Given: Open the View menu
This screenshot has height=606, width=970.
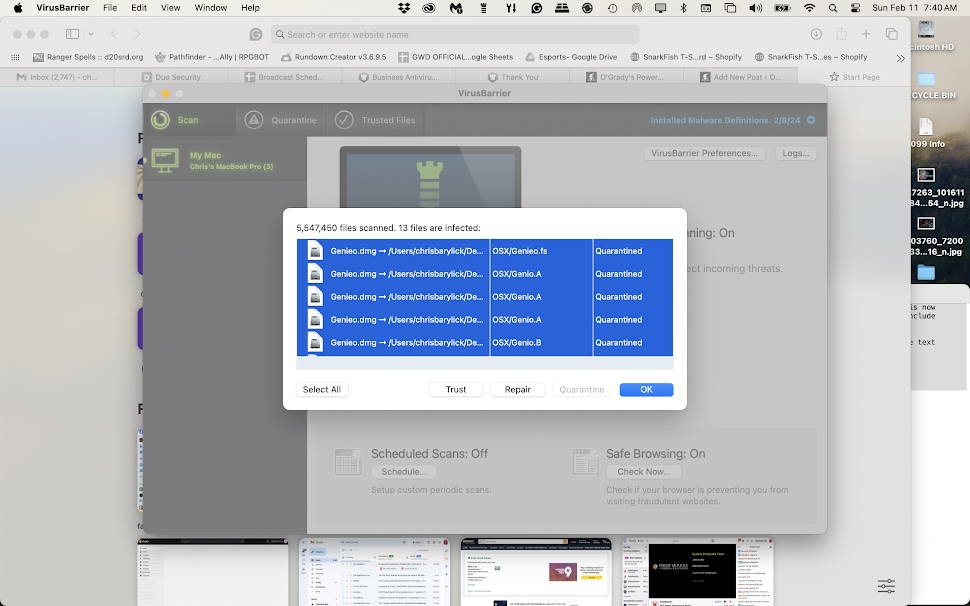Looking at the screenshot, I should pos(170,8).
